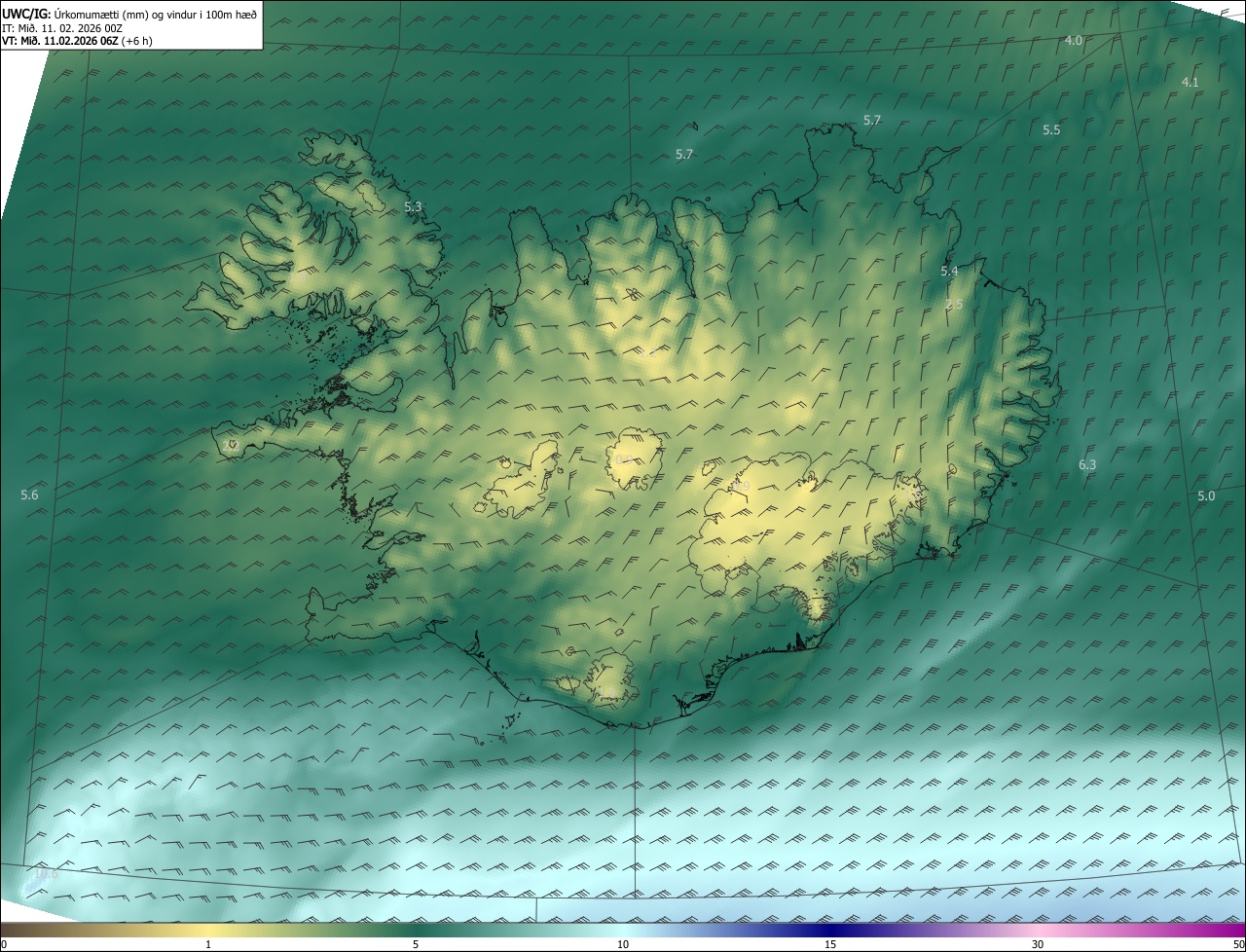Click the 6.3 value label on the map
The image size is (1246, 952).
[1087, 465]
